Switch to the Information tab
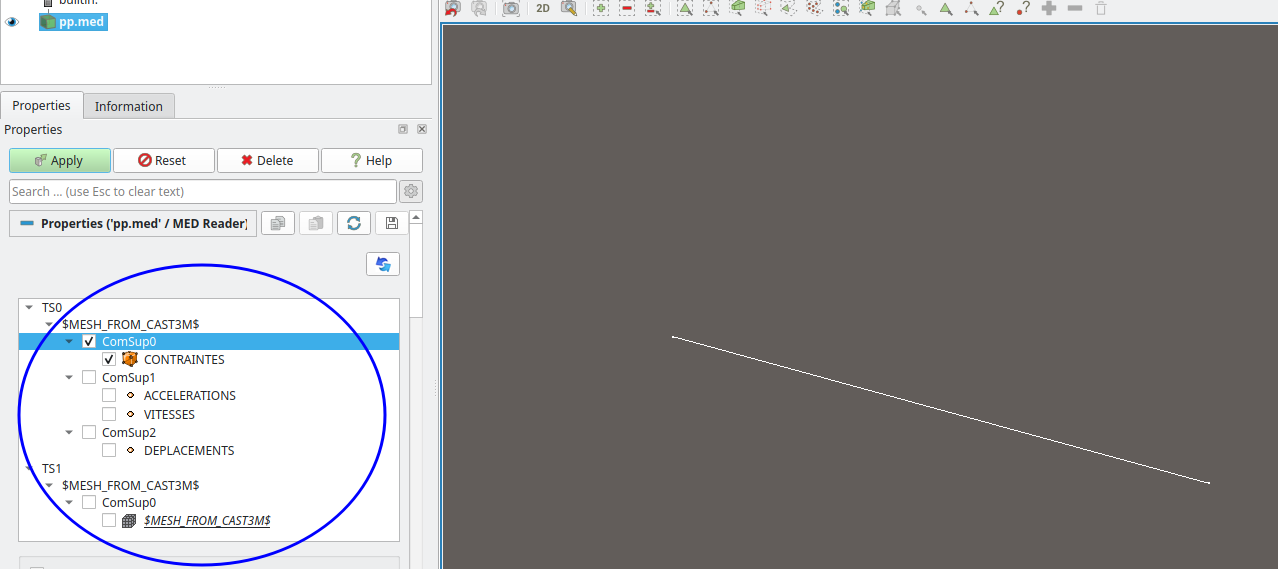This screenshot has height=569, width=1278. pyautogui.click(x=128, y=106)
